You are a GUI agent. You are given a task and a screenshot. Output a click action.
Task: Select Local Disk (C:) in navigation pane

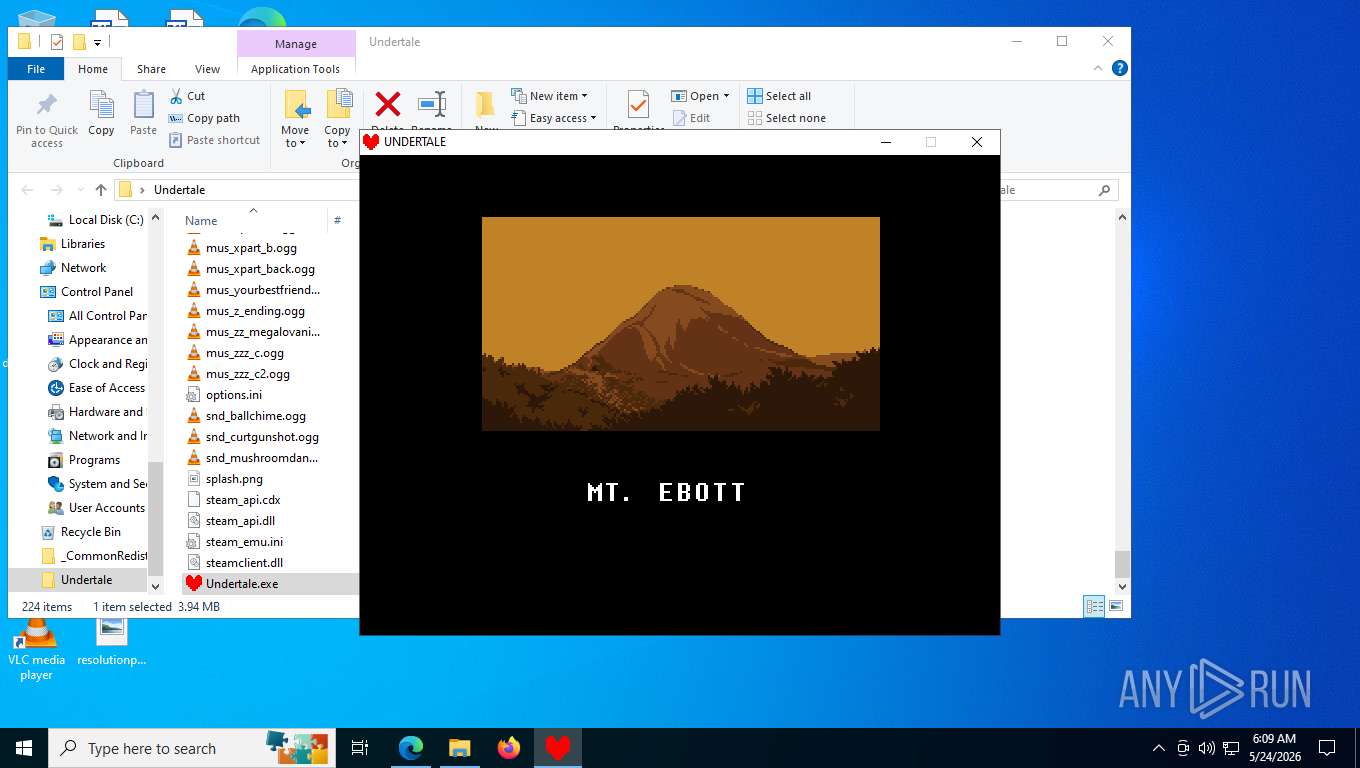pyautogui.click(x=96, y=220)
